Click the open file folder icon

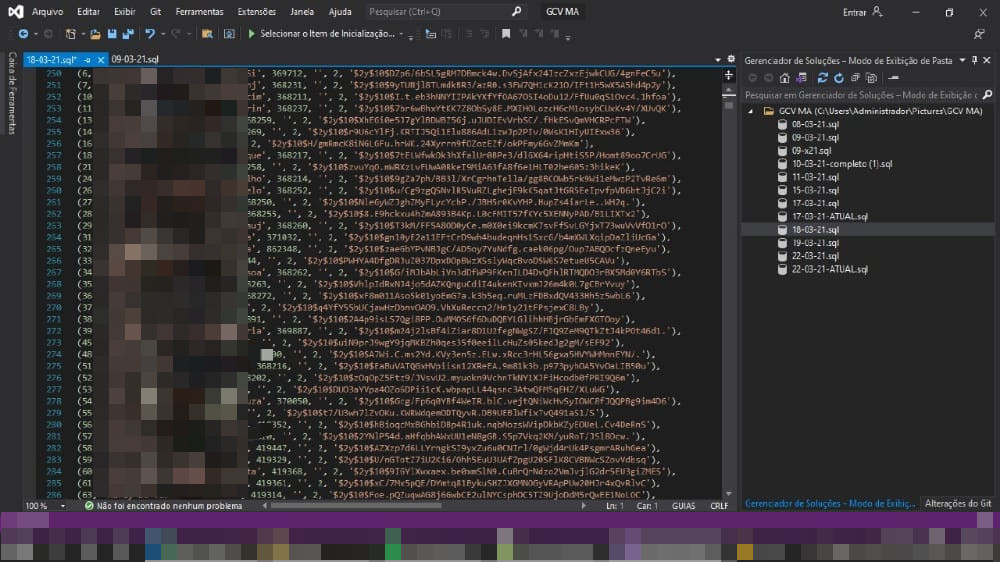point(95,34)
